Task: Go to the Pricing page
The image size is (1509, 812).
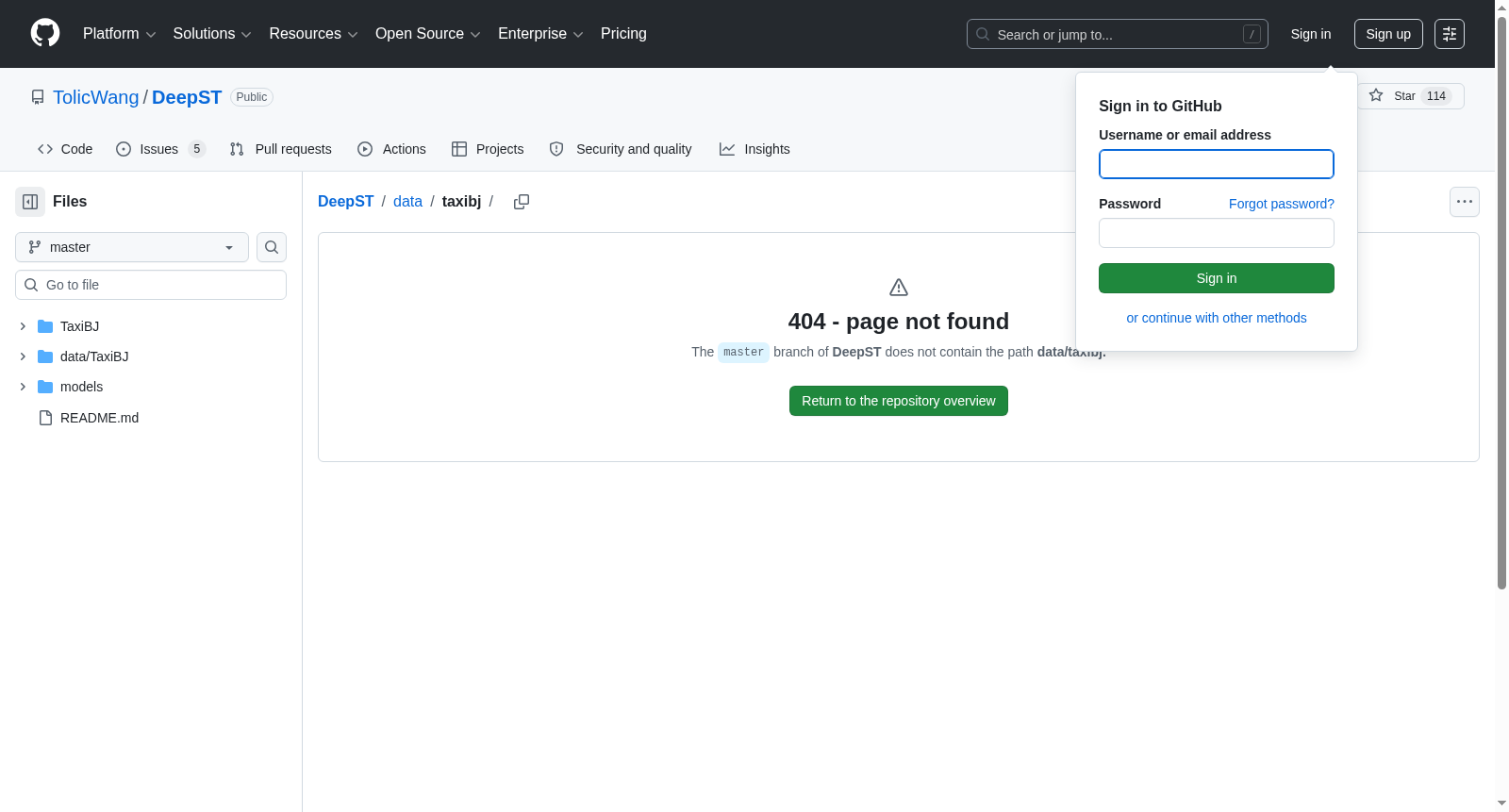Action: click(x=623, y=34)
